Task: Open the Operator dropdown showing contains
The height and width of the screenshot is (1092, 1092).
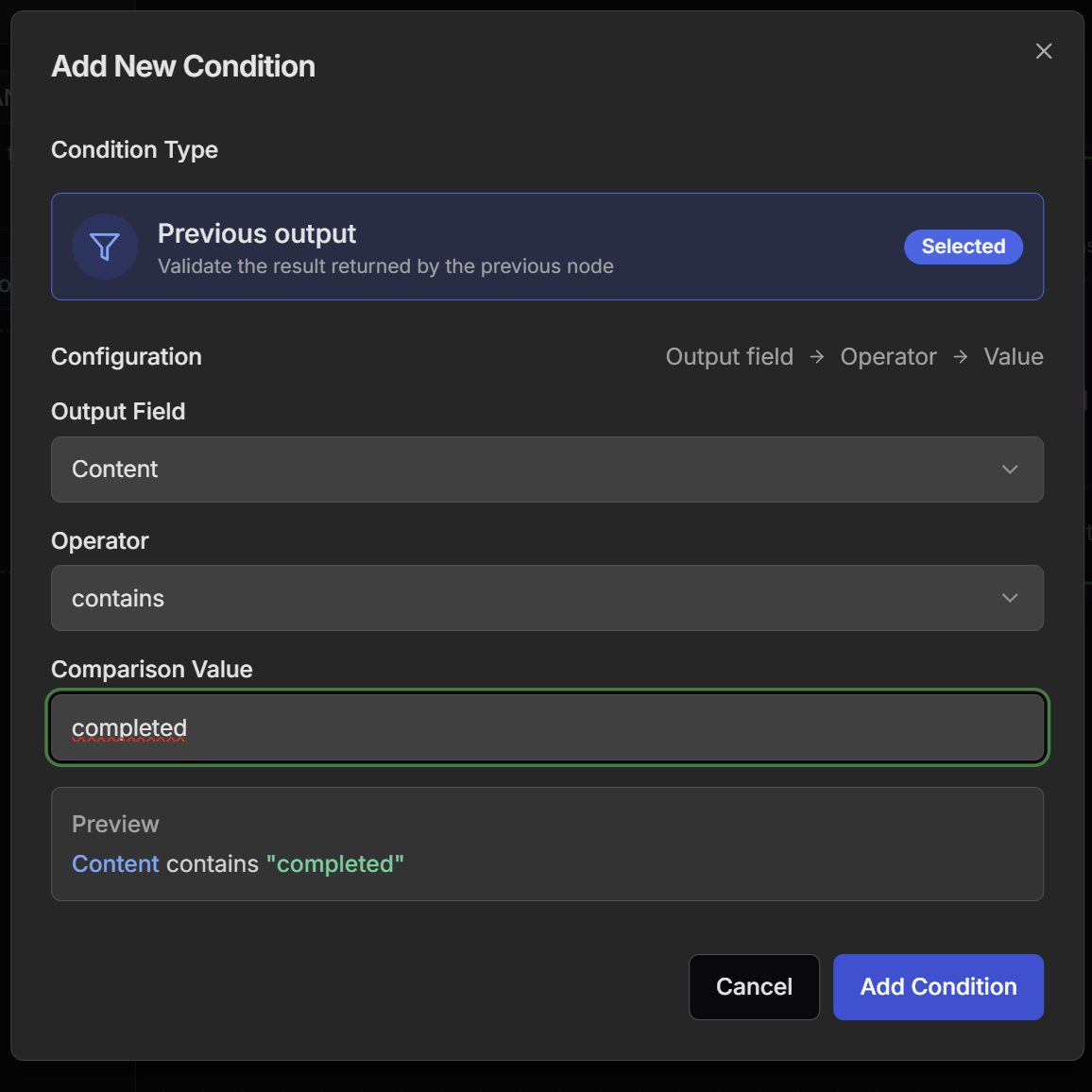Action: coord(547,598)
